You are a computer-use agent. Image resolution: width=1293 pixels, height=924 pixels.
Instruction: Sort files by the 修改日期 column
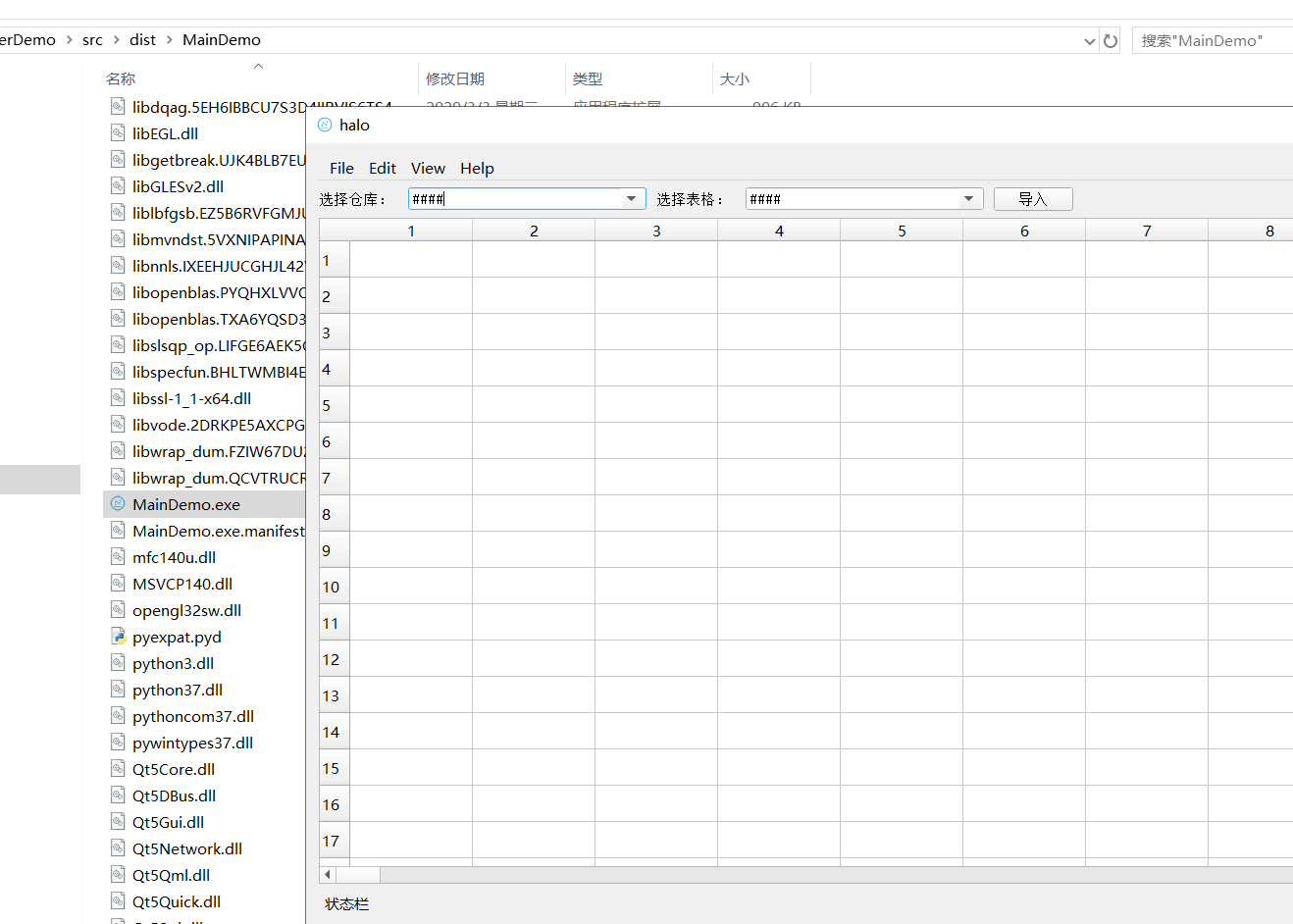click(455, 79)
